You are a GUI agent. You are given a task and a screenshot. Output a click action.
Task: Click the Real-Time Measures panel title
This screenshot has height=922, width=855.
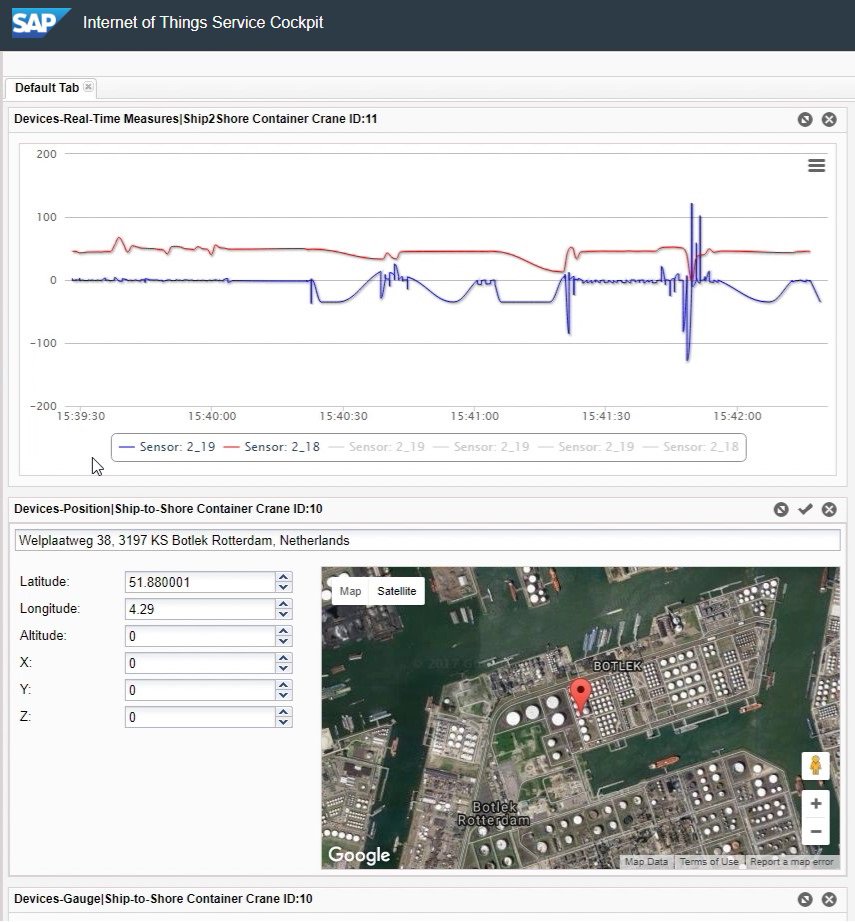(195, 119)
